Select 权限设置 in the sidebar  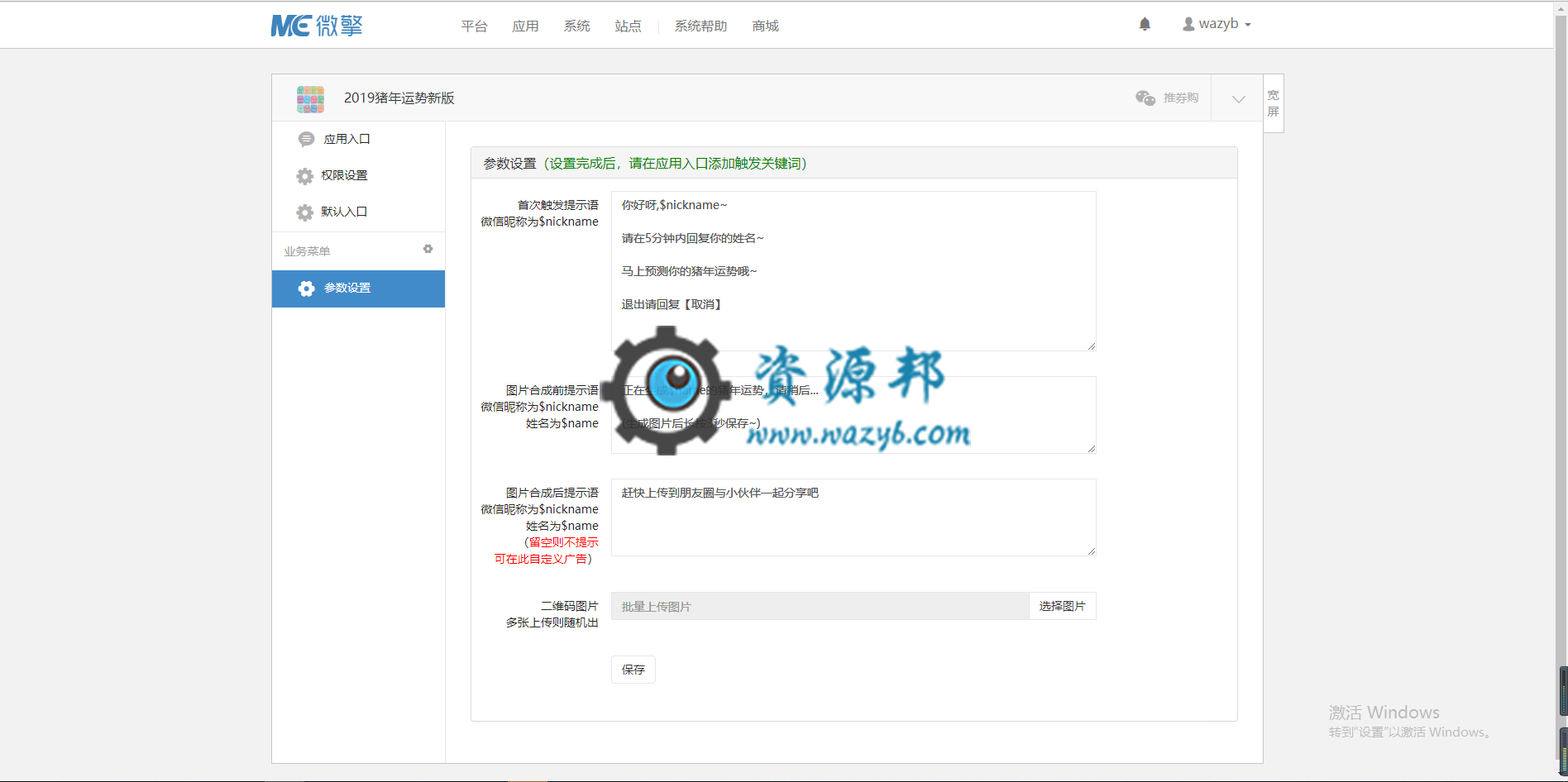pyautogui.click(x=358, y=176)
